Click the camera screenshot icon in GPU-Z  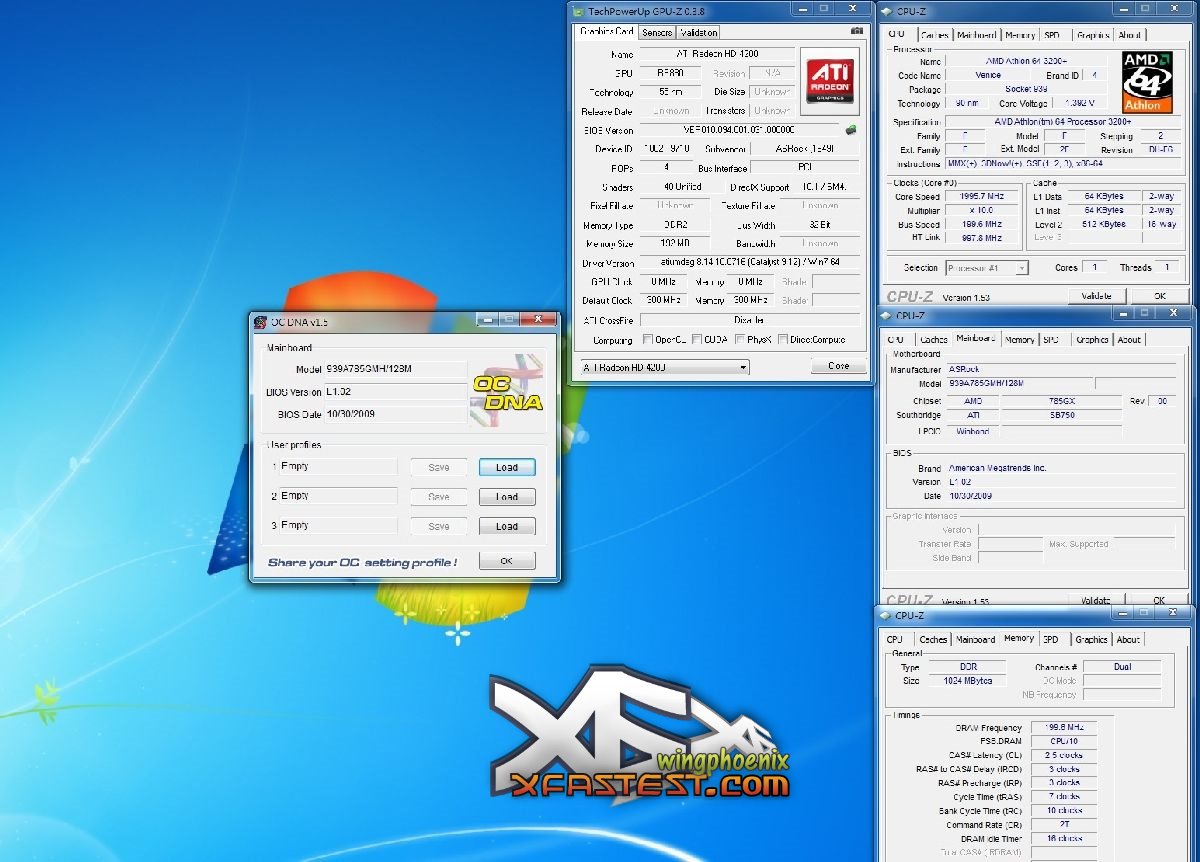coord(856,32)
